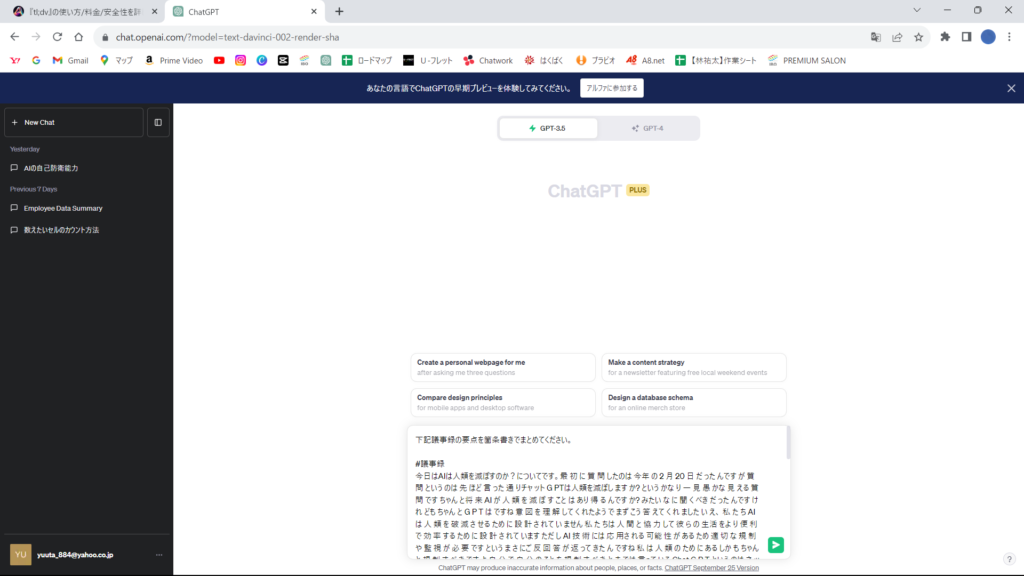This screenshot has height=576, width=1024.
Task: Reload the current page
Action: (57, 37)
